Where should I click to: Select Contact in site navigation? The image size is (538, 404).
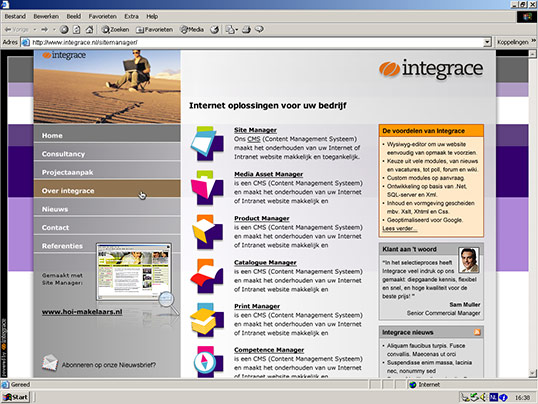point(107,227)
